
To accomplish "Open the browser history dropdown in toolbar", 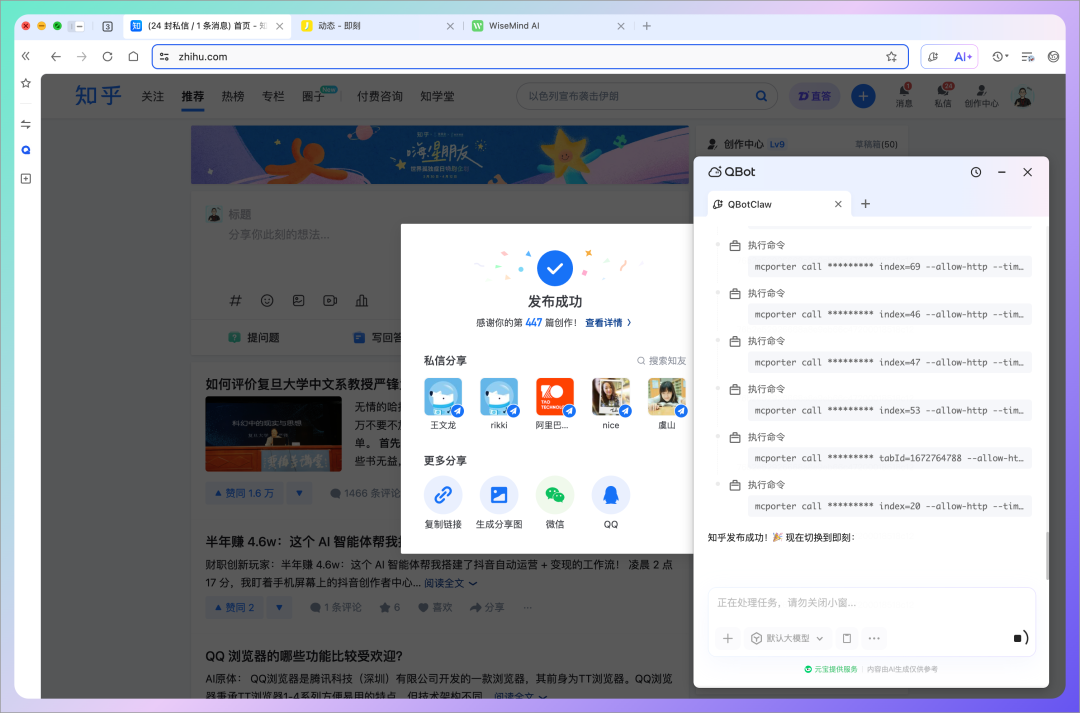I will (999, 57).
